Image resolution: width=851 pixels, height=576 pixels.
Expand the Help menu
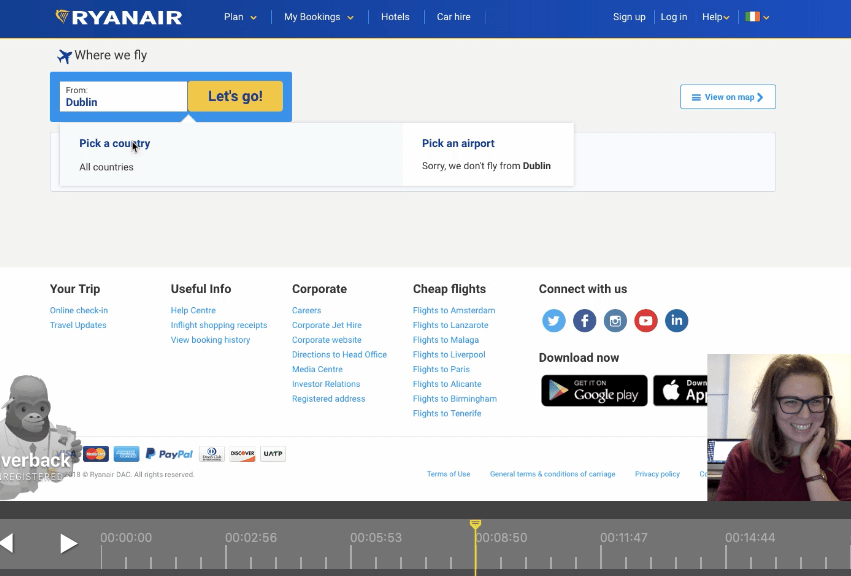coord(714,17)
